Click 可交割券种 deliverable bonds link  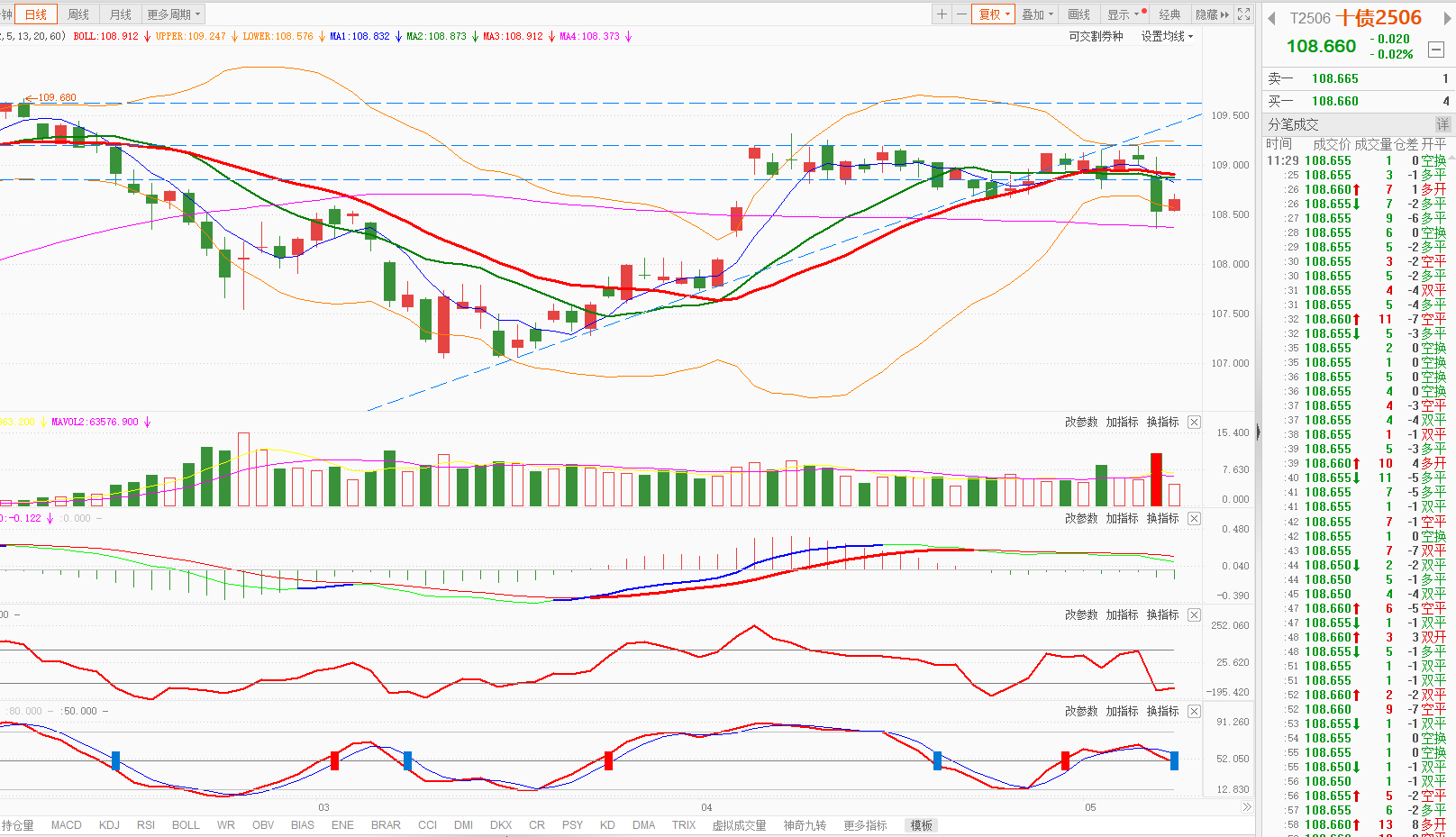tap(1096, 36)
